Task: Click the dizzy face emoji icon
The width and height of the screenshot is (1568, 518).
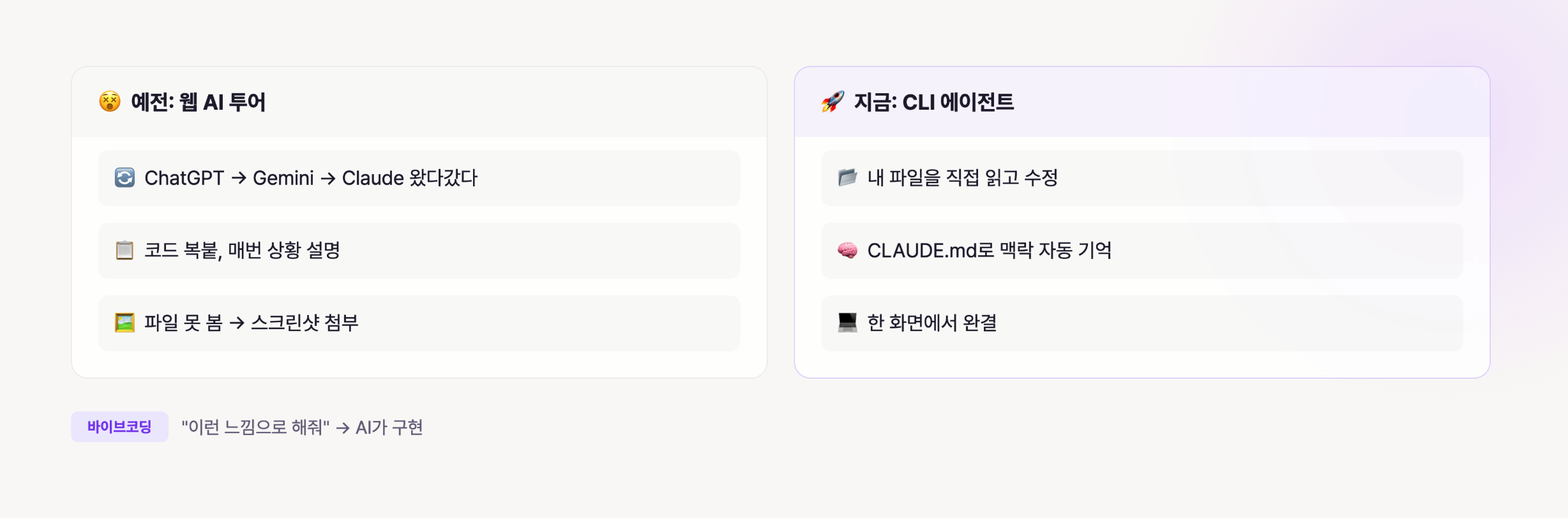Action: pos(110,101)
